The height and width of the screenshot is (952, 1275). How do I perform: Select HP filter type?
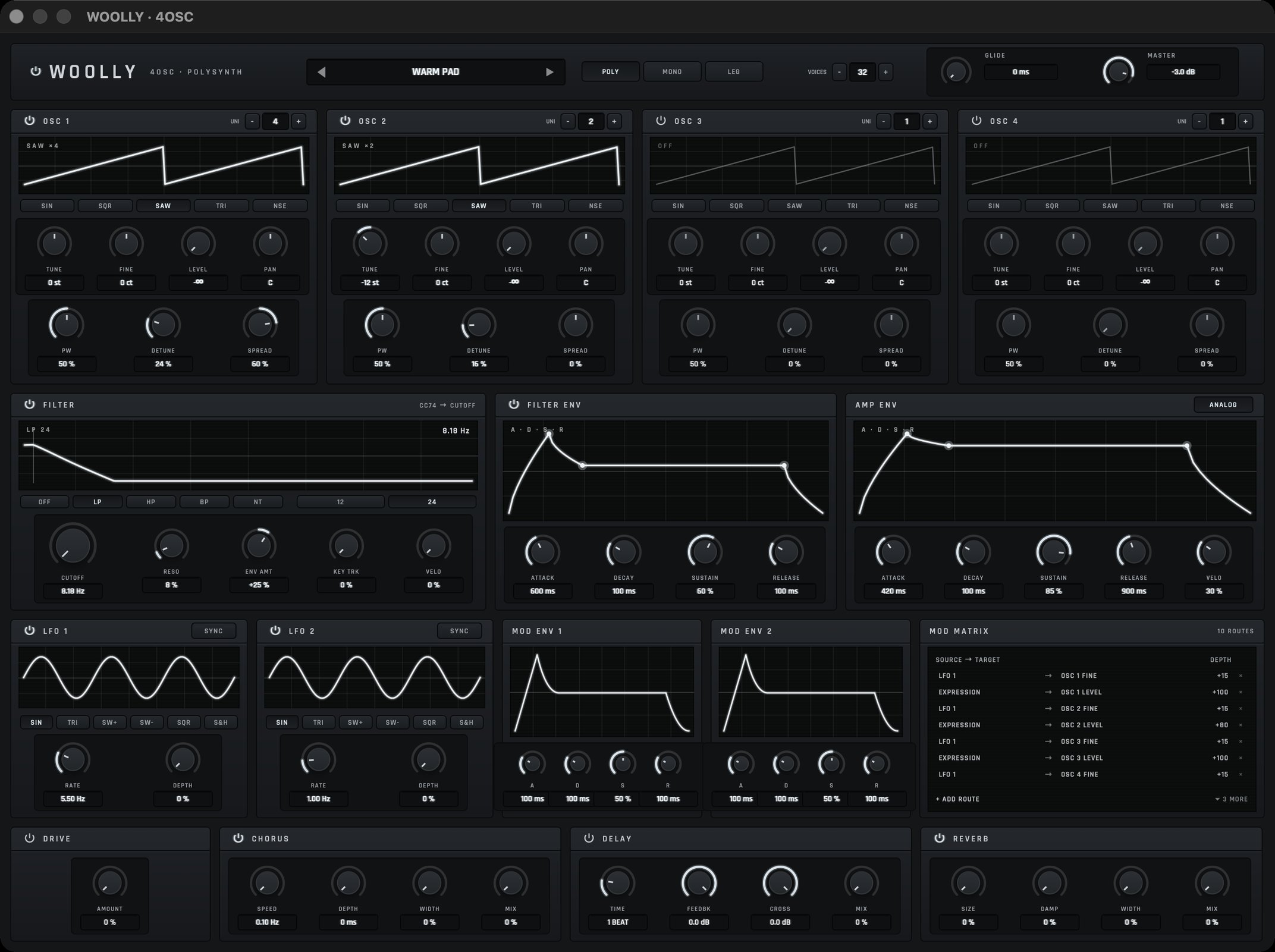(151, 502)
